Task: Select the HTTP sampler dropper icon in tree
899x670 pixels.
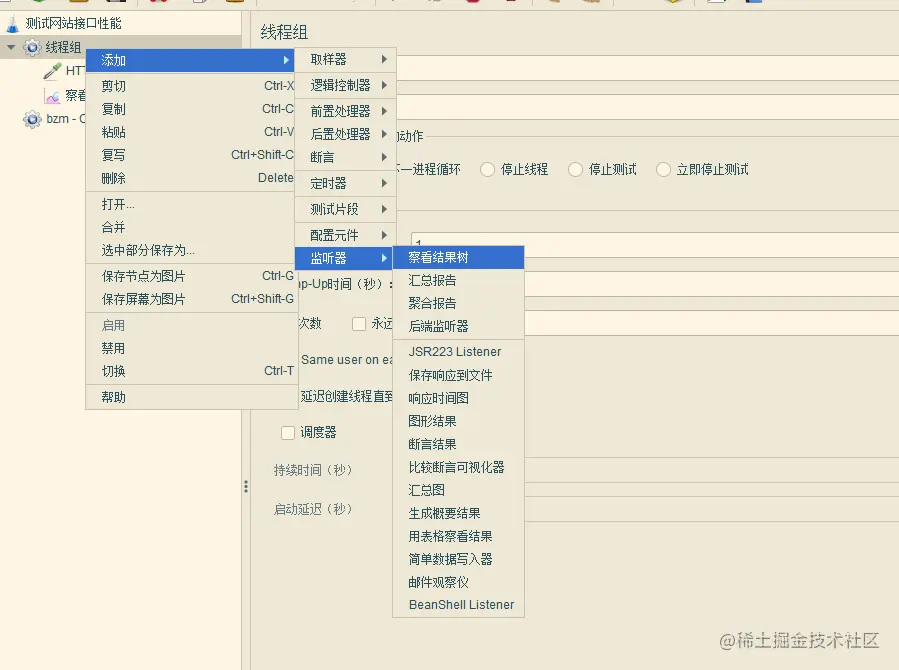Action: (50, 70)
